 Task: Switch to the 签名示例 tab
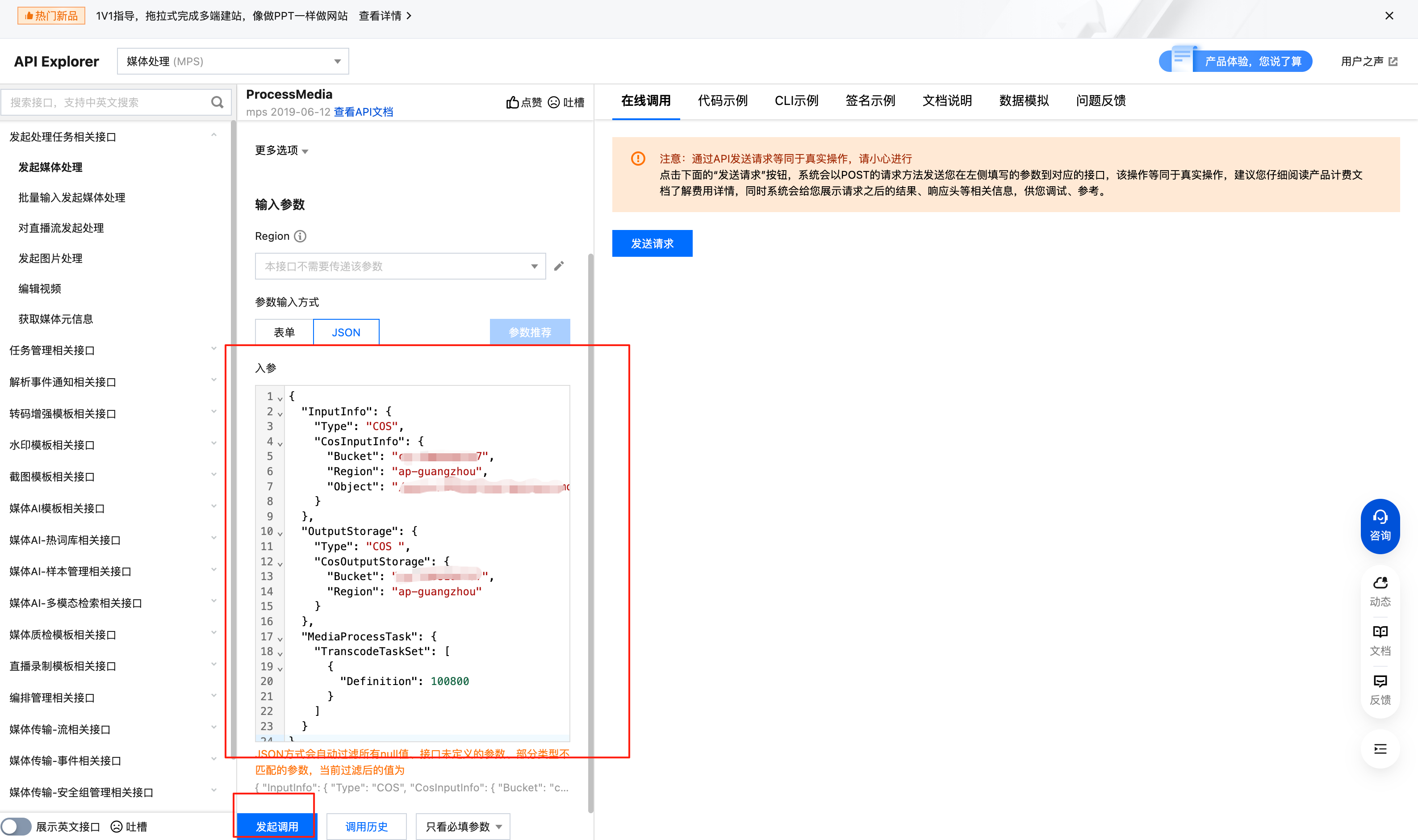tap(870, 101)
